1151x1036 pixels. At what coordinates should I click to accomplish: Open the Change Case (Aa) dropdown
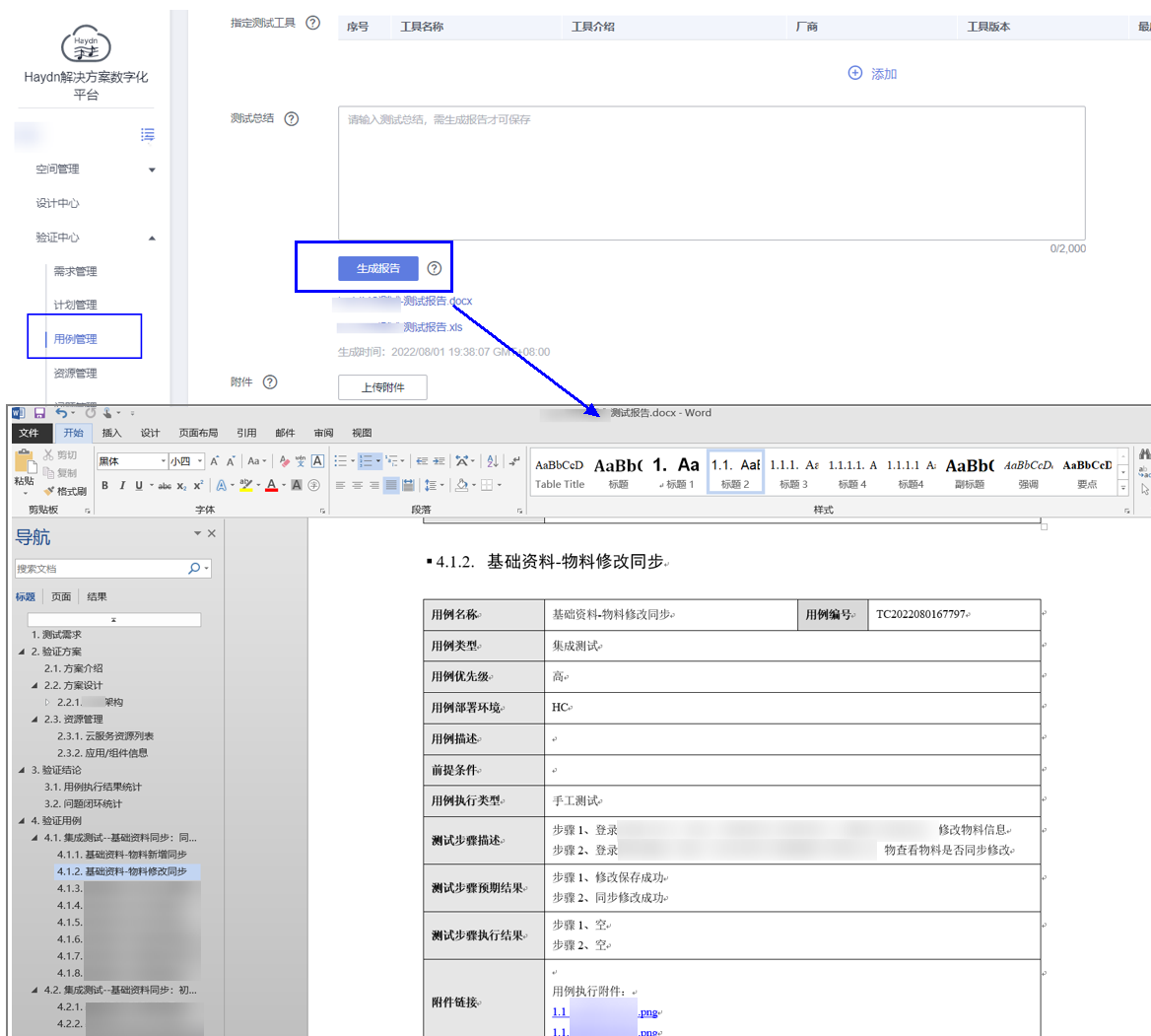point(255,461)
